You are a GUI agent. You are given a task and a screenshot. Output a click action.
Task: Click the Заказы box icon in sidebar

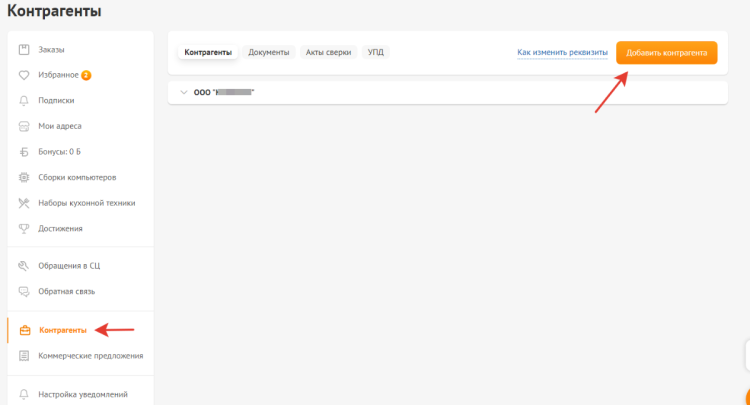(24, 49)
